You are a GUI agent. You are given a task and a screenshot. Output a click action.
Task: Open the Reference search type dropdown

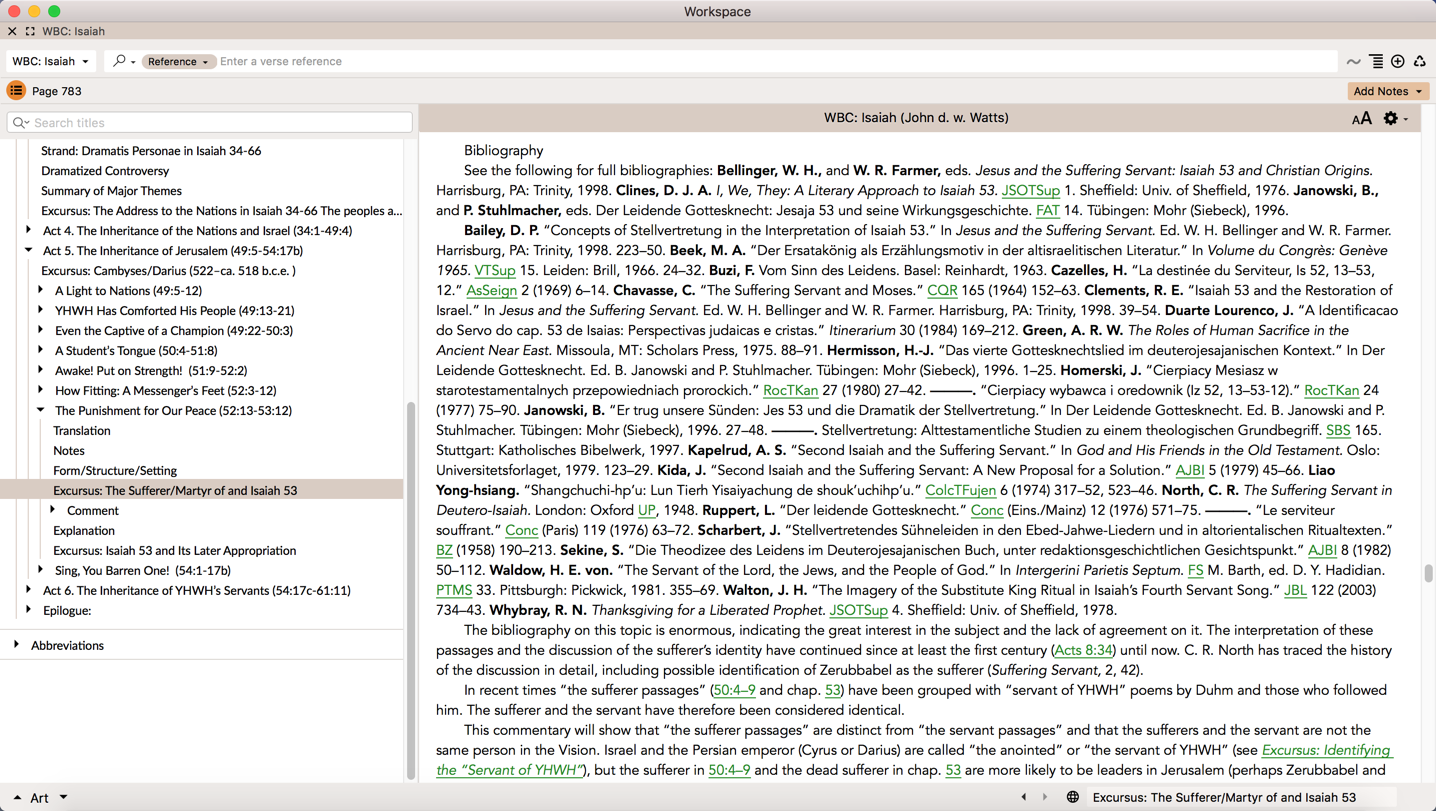(x=178, y=61)
